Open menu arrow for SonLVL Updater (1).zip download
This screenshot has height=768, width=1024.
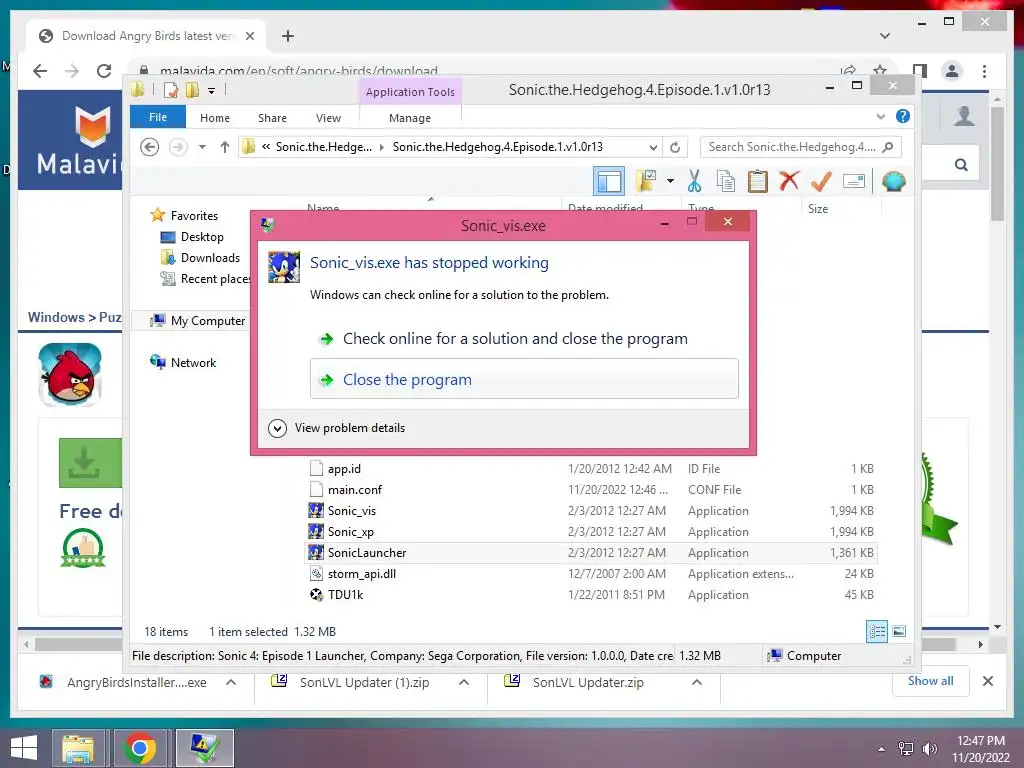(464, 682)
